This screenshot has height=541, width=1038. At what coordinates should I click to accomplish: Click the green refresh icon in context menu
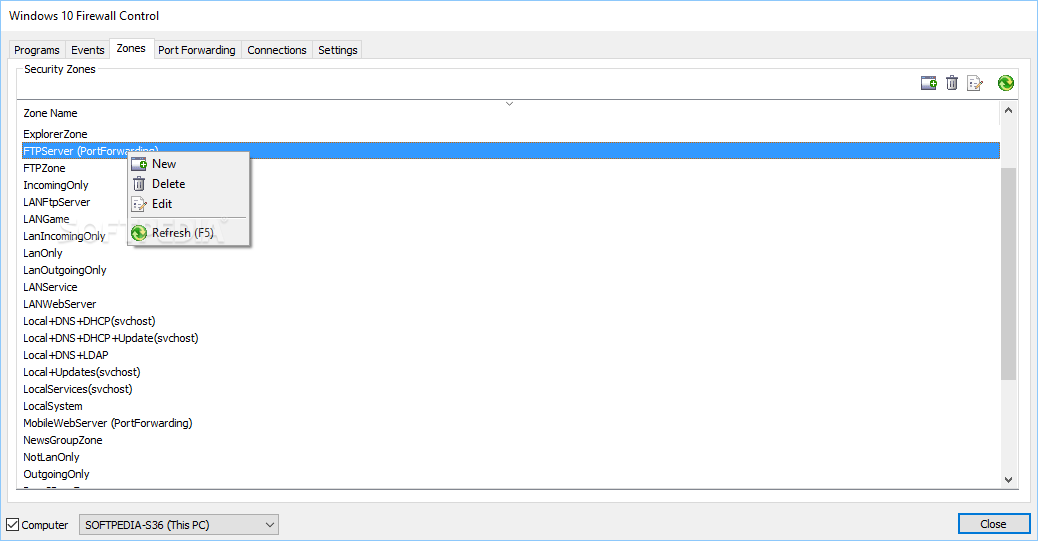click(x=139, y=233)
